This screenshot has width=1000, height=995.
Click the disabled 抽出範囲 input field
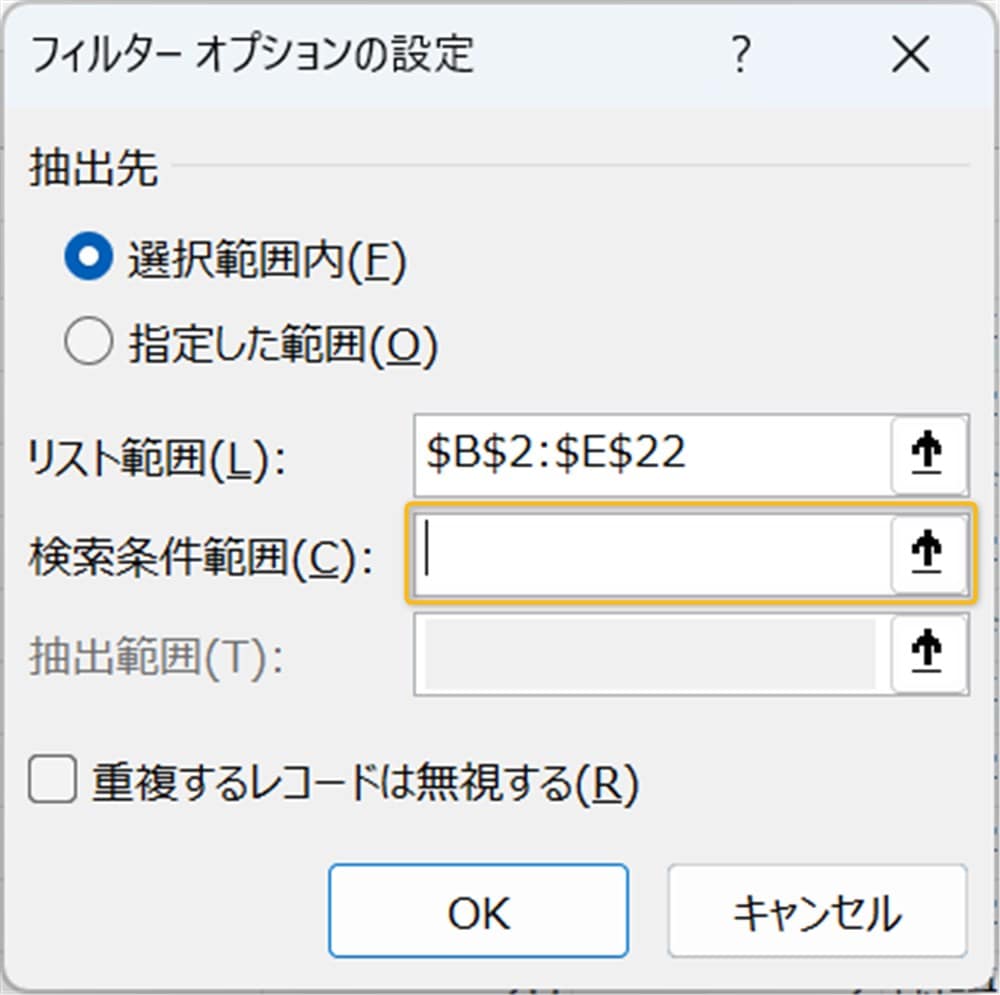(650, 655)
